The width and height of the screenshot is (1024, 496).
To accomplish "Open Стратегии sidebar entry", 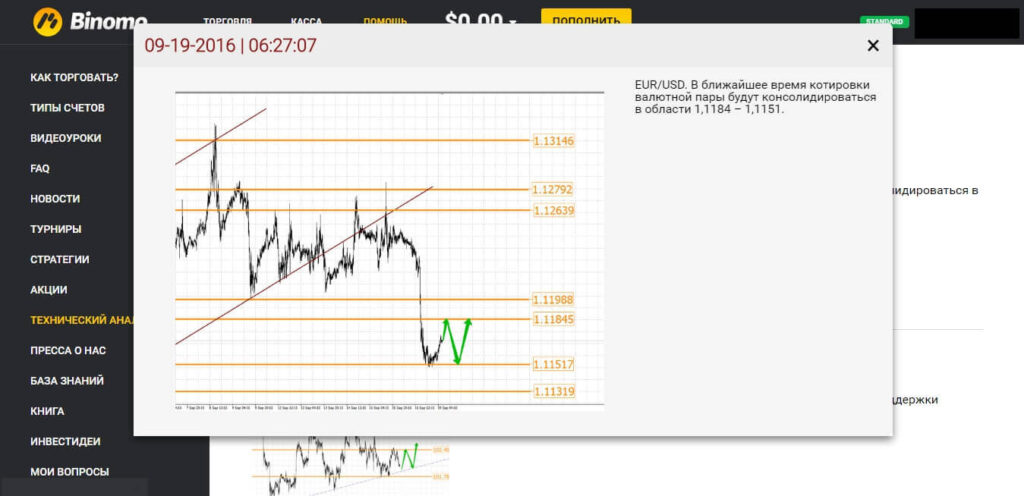I will [60, 259].
